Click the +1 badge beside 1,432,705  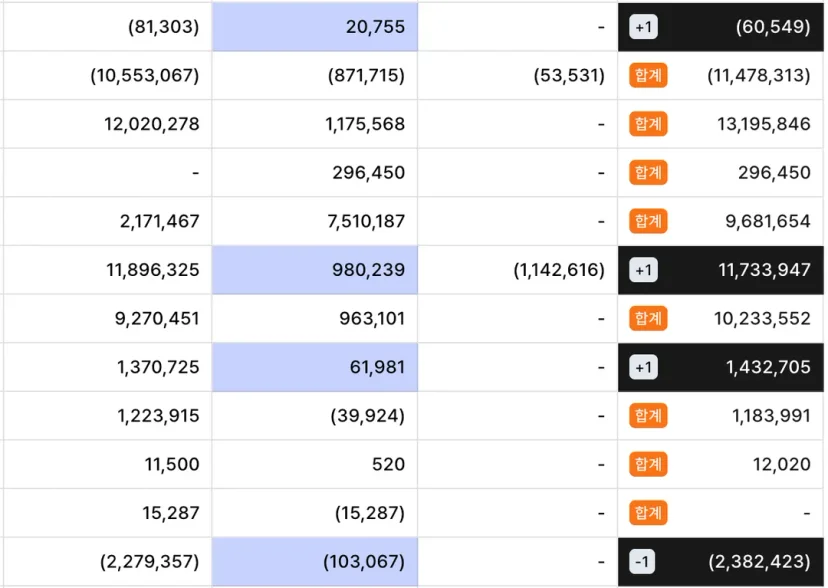point(643,367)
